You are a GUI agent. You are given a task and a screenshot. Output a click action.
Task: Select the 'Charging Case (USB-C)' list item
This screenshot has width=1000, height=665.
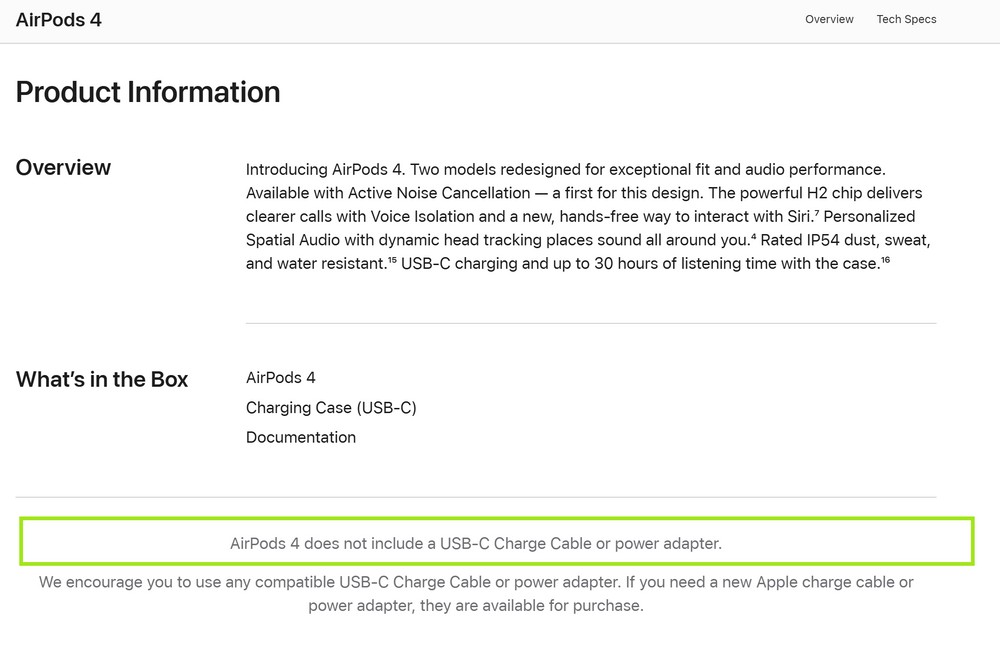[331, 407]
